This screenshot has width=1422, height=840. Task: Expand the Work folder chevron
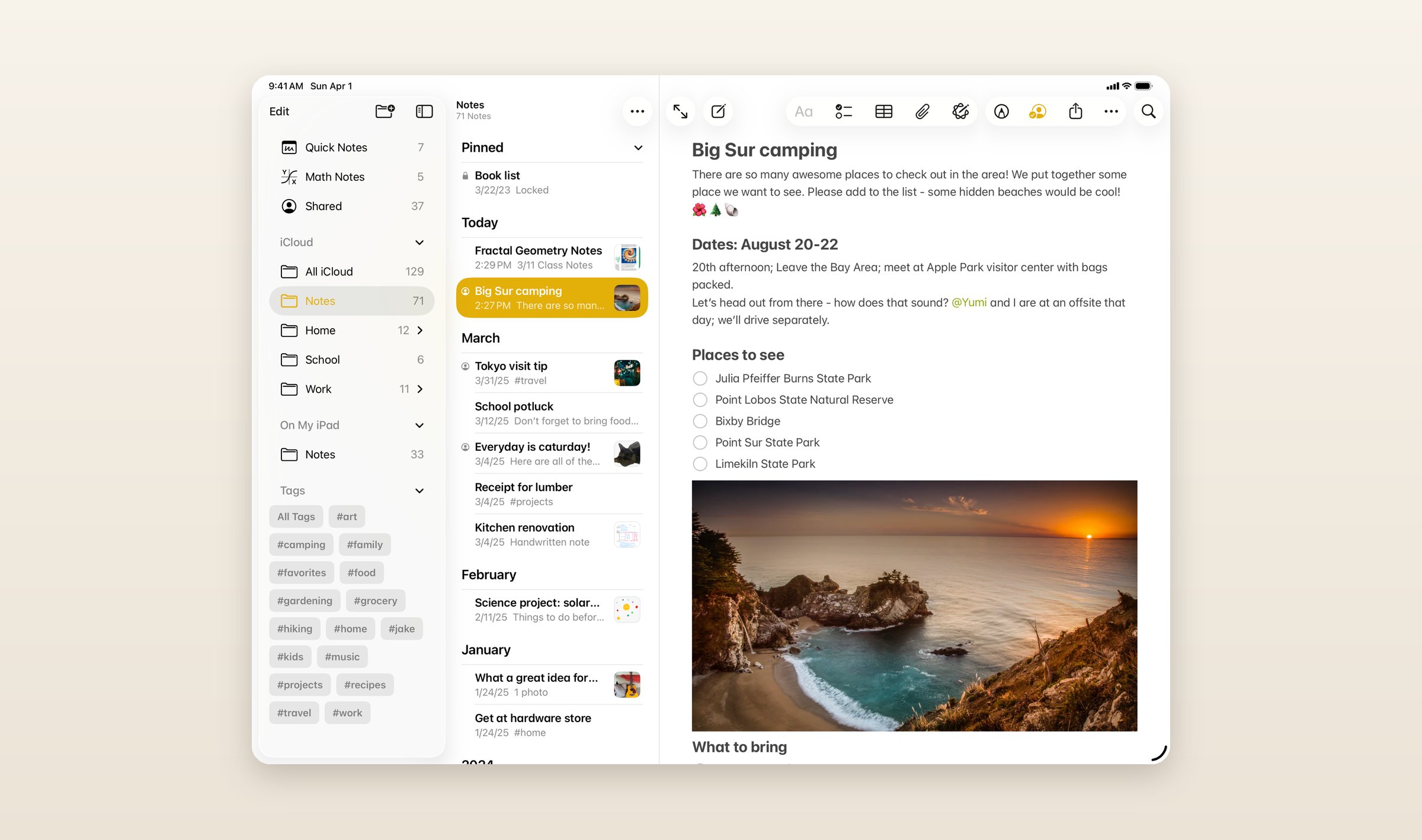point(420,389)
